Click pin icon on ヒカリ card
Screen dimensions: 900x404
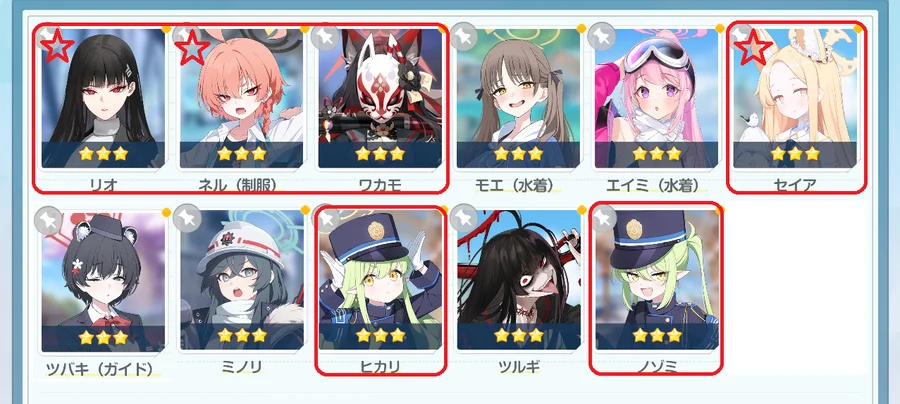click(327, 219)
